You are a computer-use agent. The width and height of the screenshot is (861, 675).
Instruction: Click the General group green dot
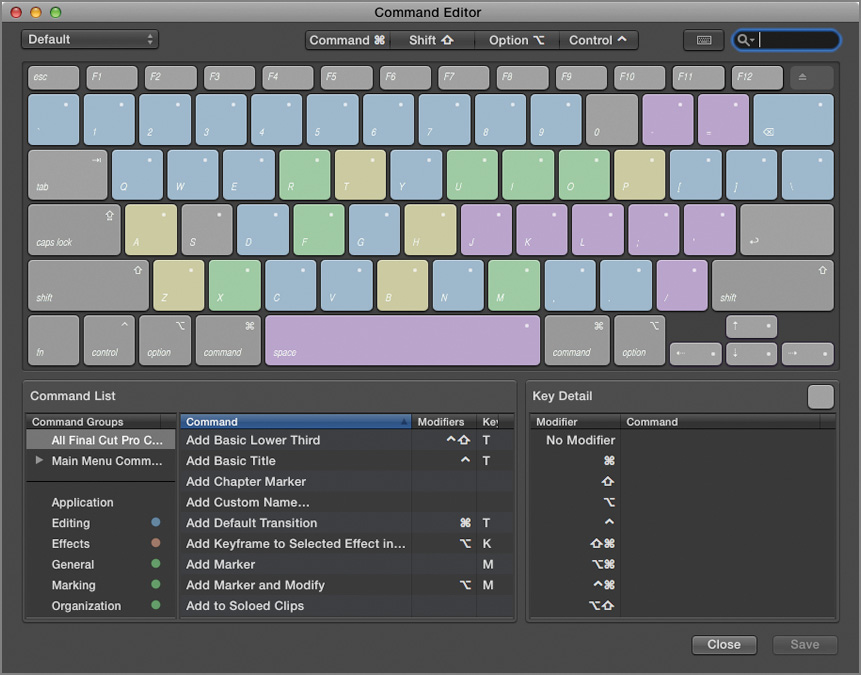point(156,564)
